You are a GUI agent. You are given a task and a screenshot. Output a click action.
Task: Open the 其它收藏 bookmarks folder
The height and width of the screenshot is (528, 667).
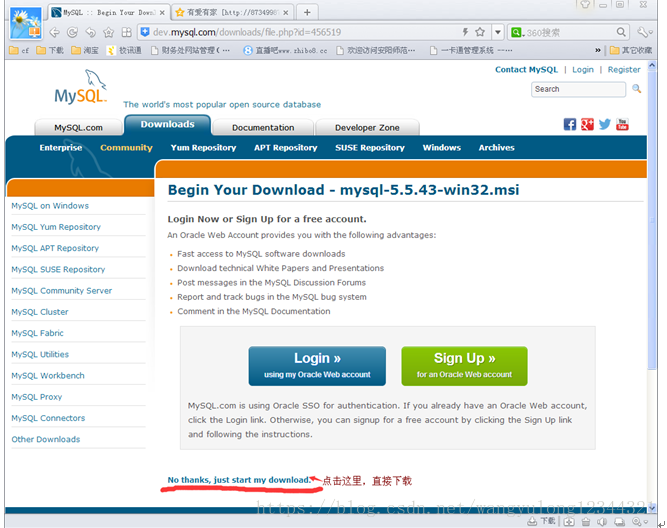631,51
